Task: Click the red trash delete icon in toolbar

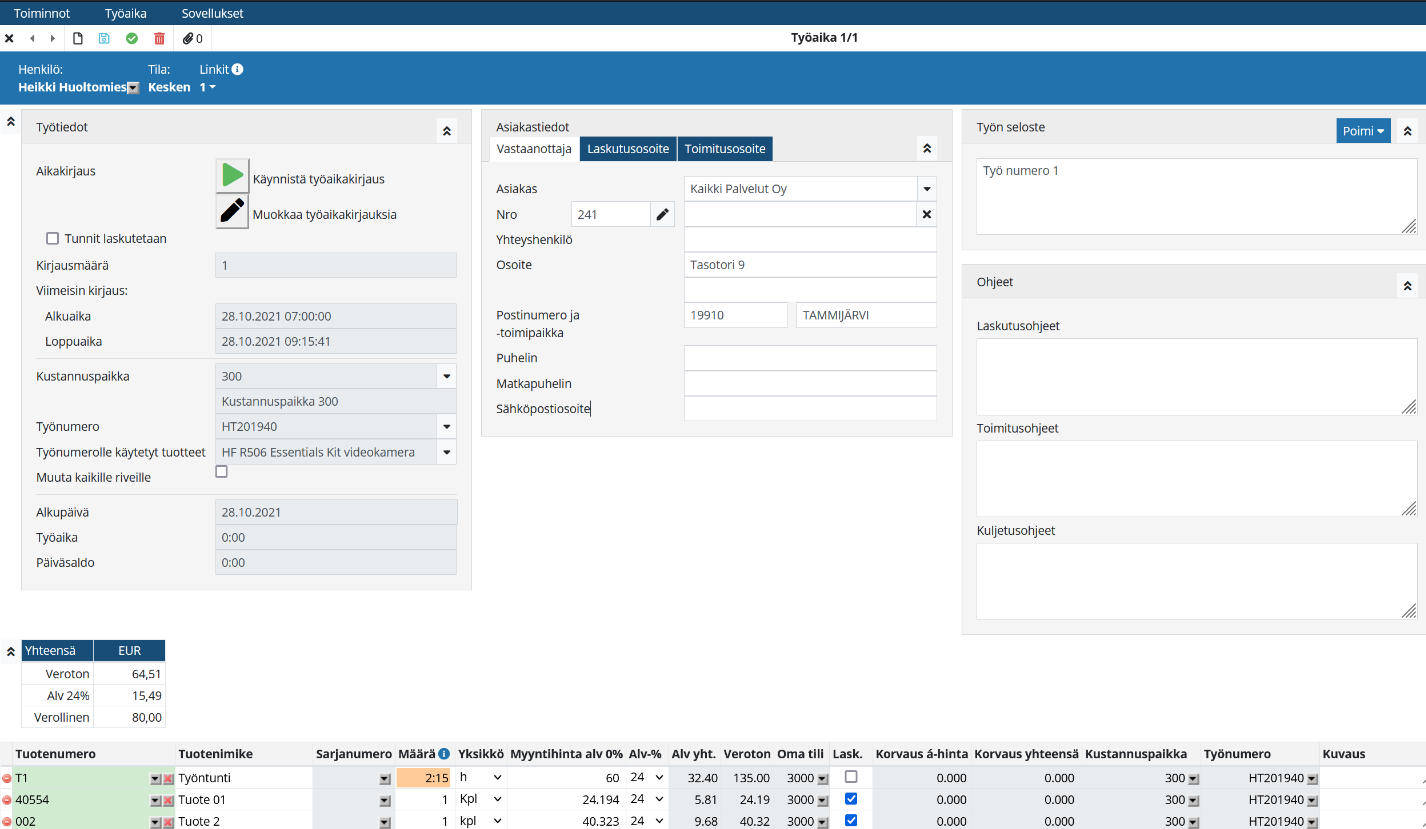Action: 159,39
